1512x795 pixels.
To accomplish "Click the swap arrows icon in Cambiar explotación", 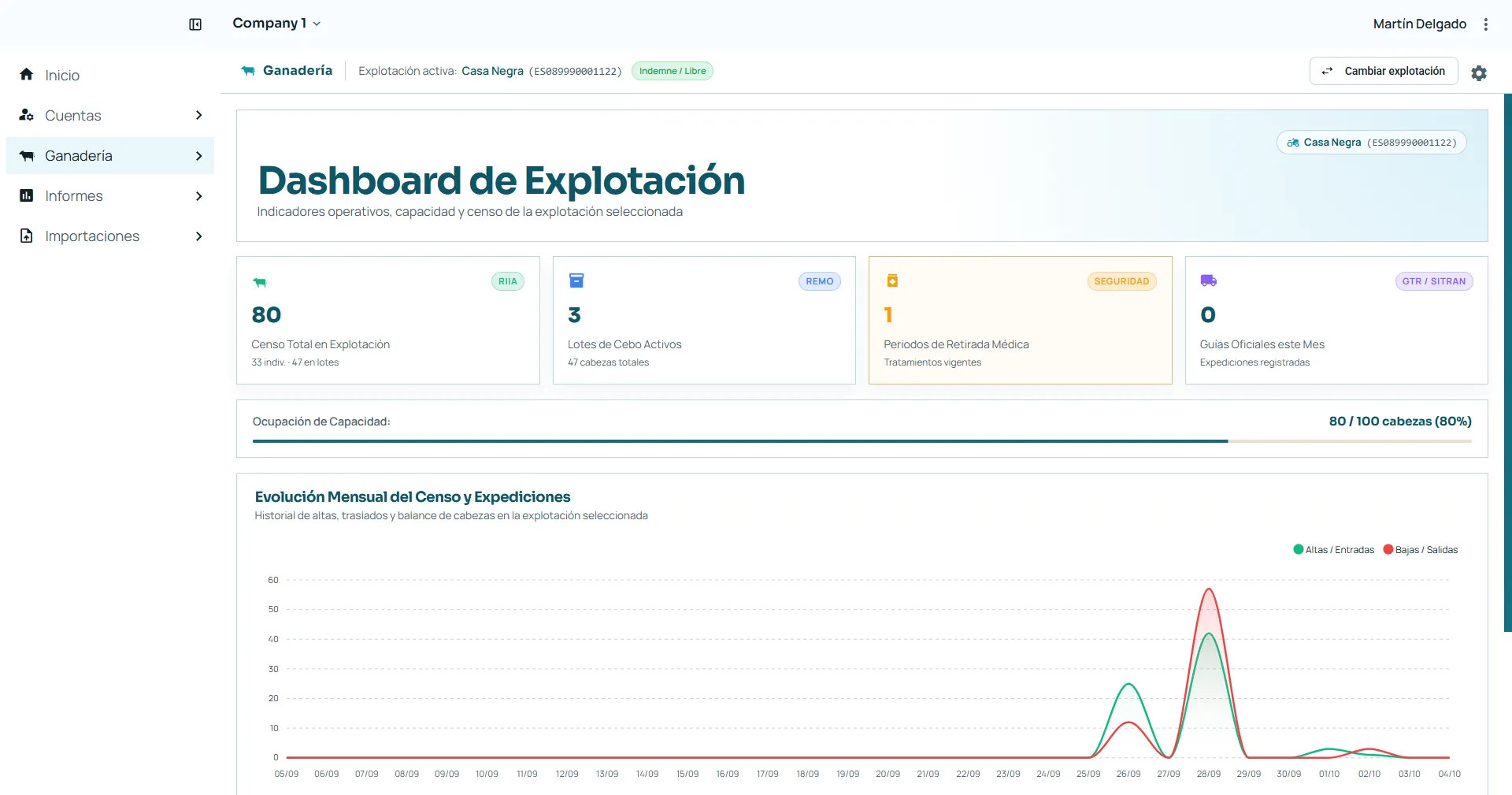I will point(1328,71).
